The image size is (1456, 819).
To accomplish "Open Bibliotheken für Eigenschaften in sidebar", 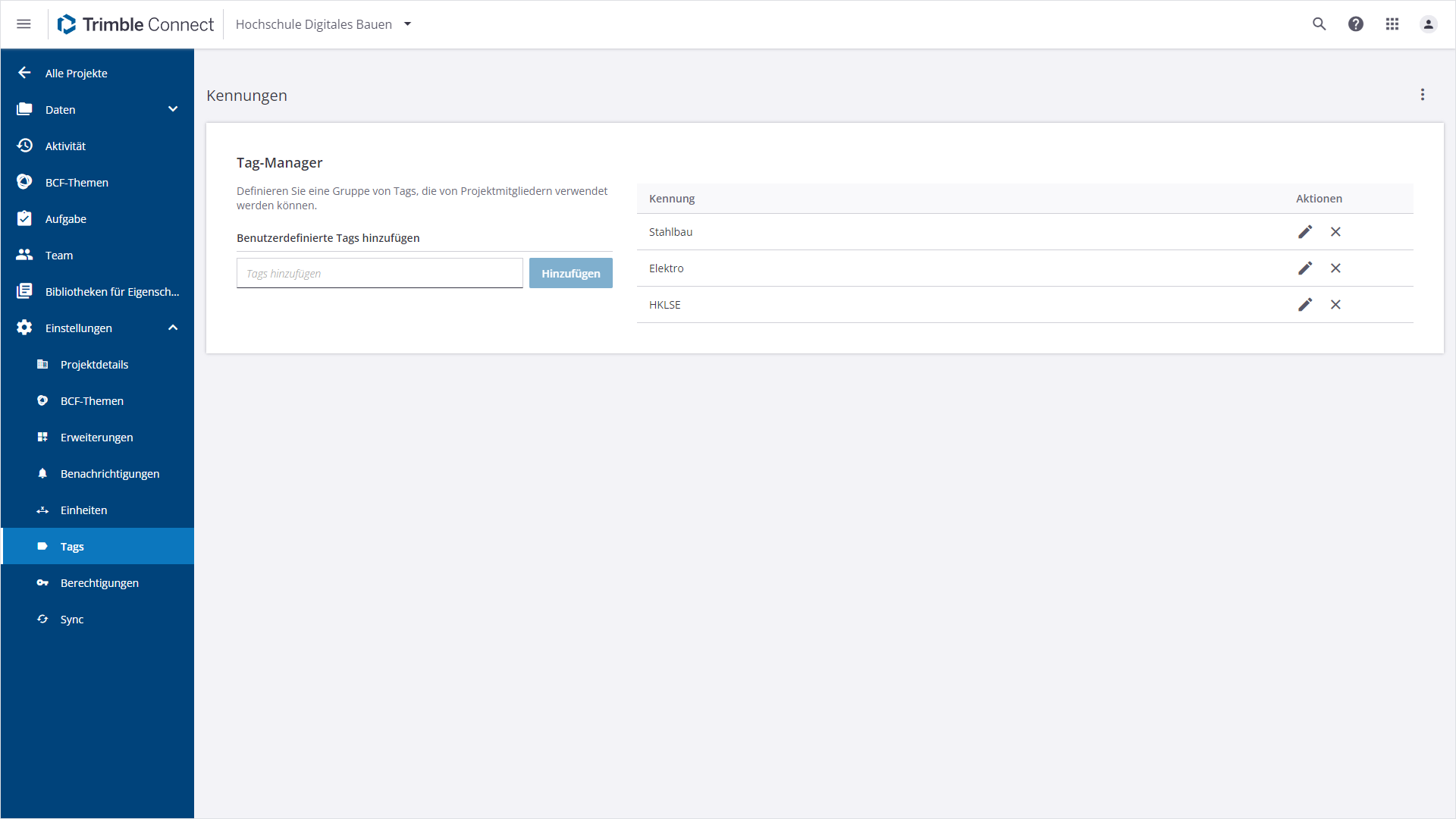I will tap(112, 292).
